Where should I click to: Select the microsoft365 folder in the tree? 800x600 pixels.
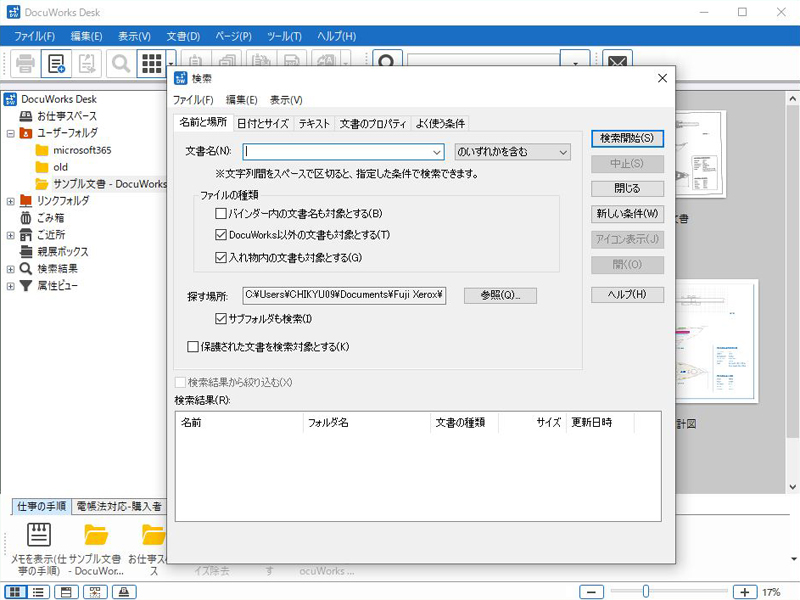click(x=82, y=150)
